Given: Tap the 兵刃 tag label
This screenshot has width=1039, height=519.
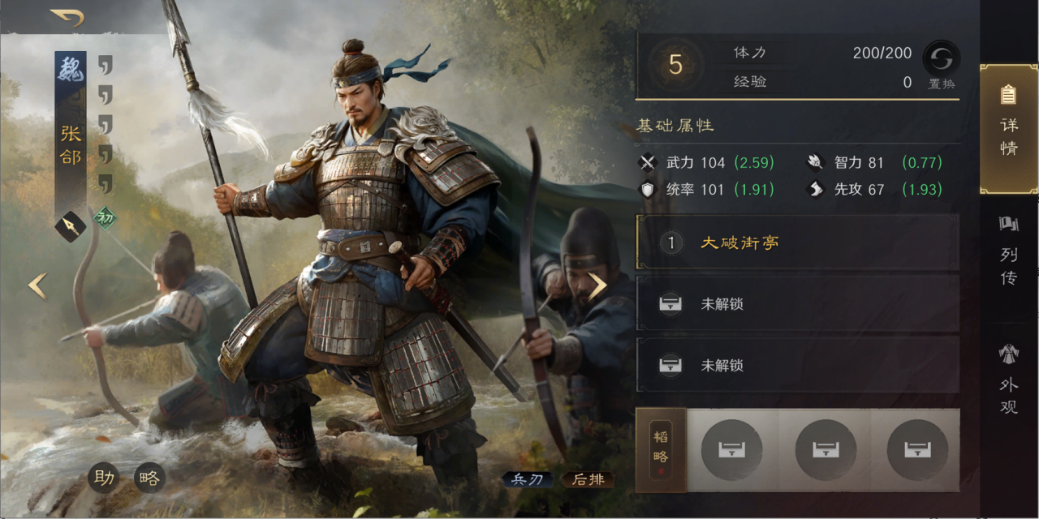Looking at the screenshot, I should pyautogui.click(x=527, y=480).
